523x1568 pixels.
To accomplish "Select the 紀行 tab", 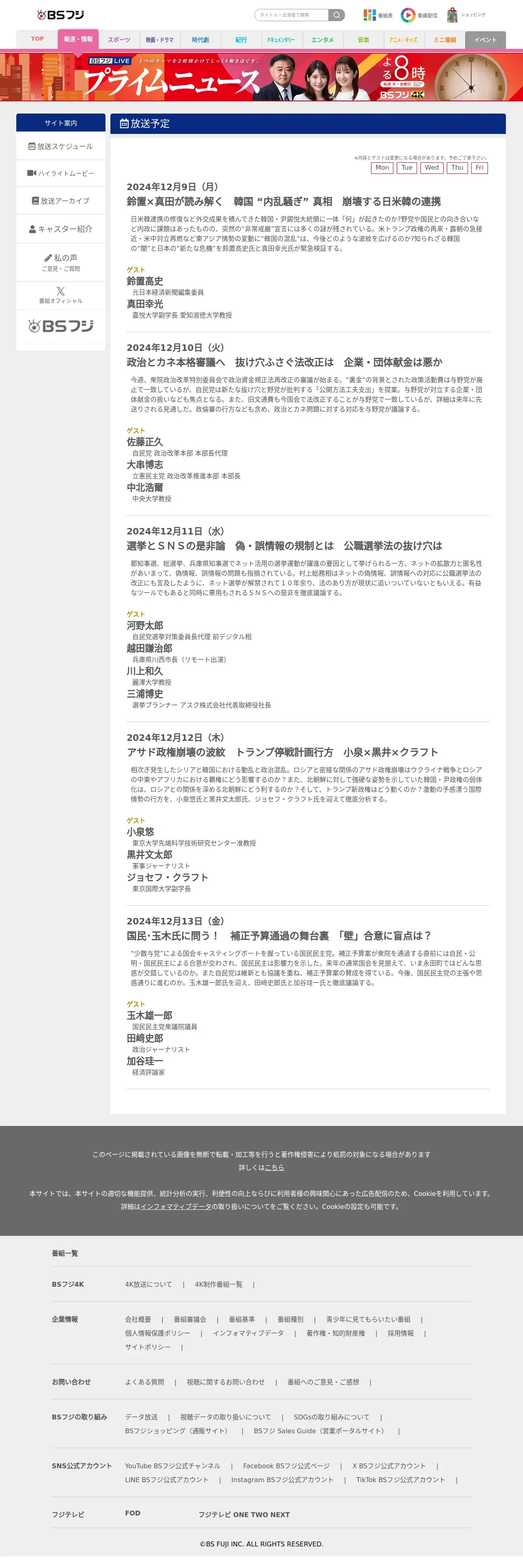I will [241, 39].
